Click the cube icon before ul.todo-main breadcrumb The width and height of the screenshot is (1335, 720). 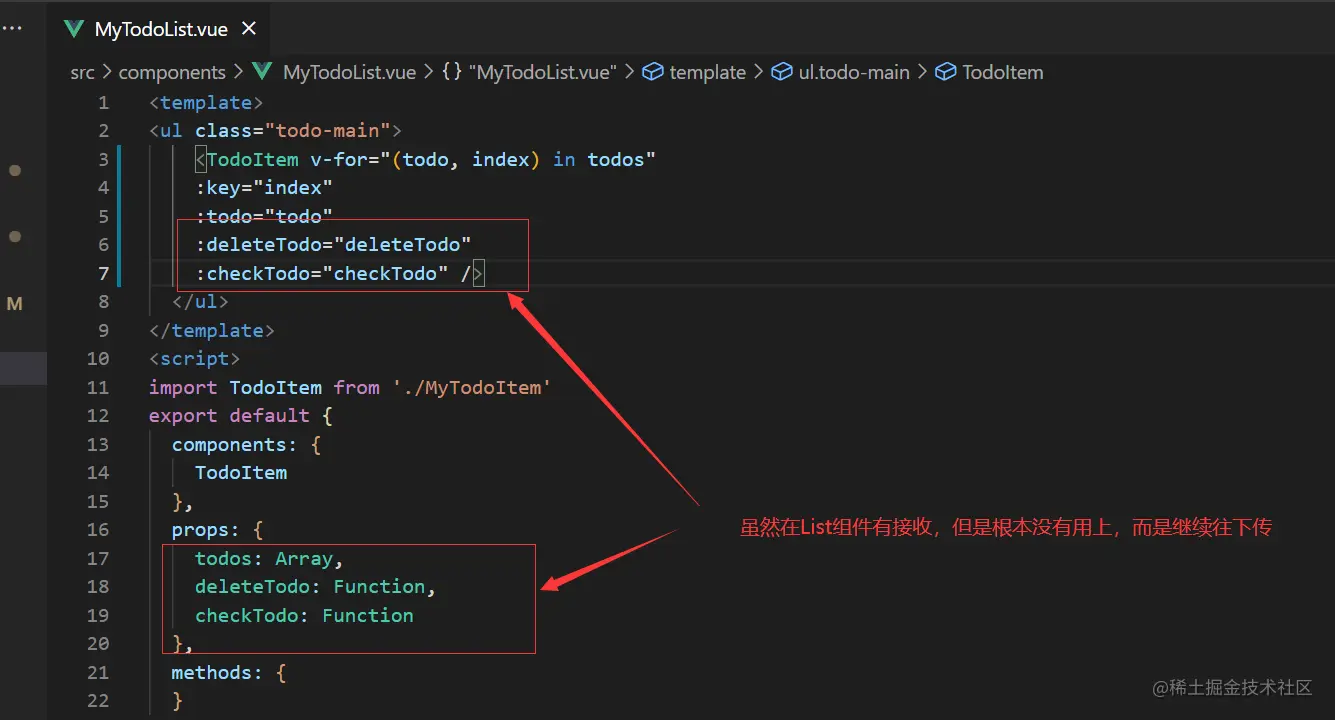[782, 72]
